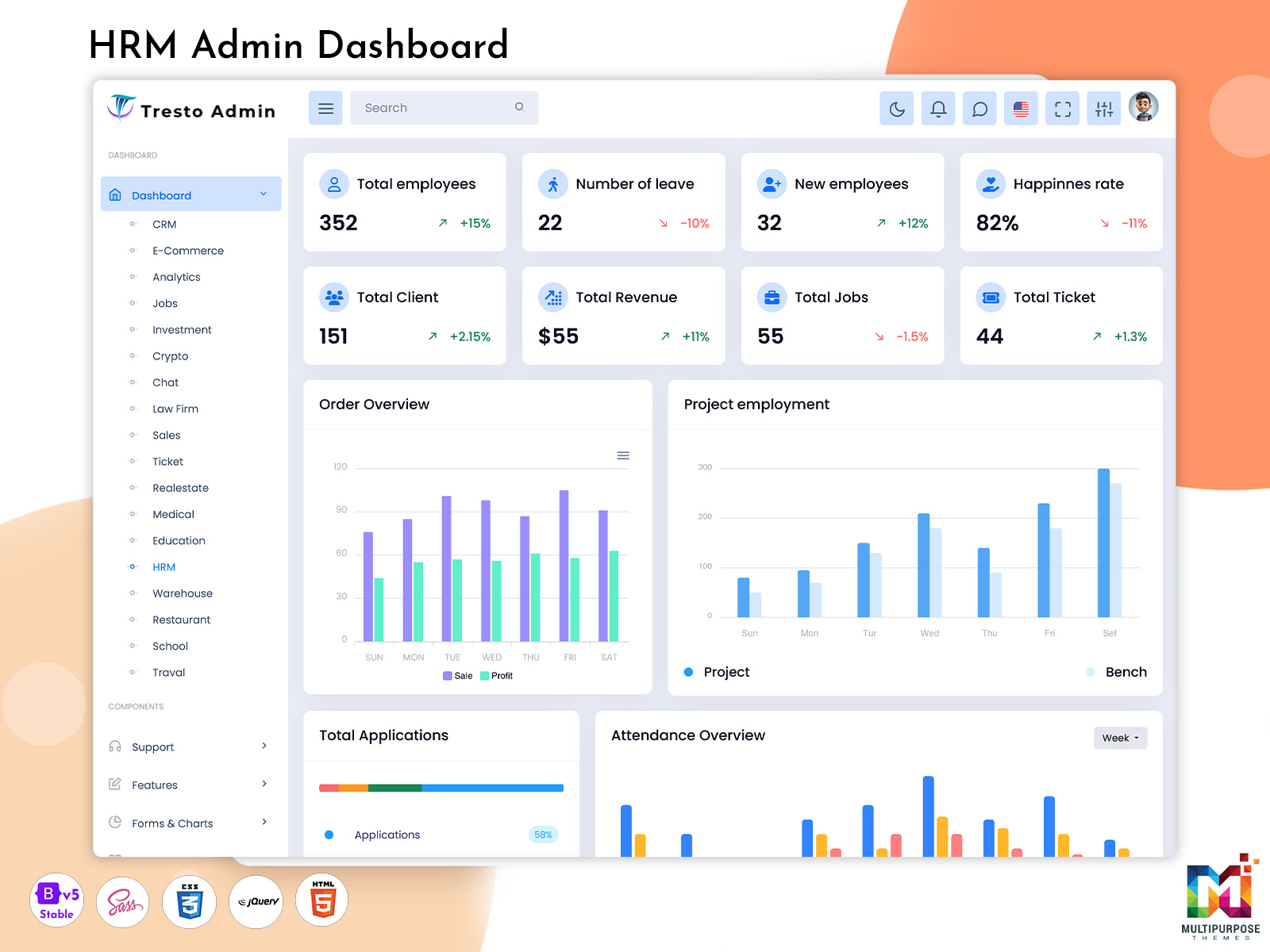Open the School dashboard

pos(170,647)
